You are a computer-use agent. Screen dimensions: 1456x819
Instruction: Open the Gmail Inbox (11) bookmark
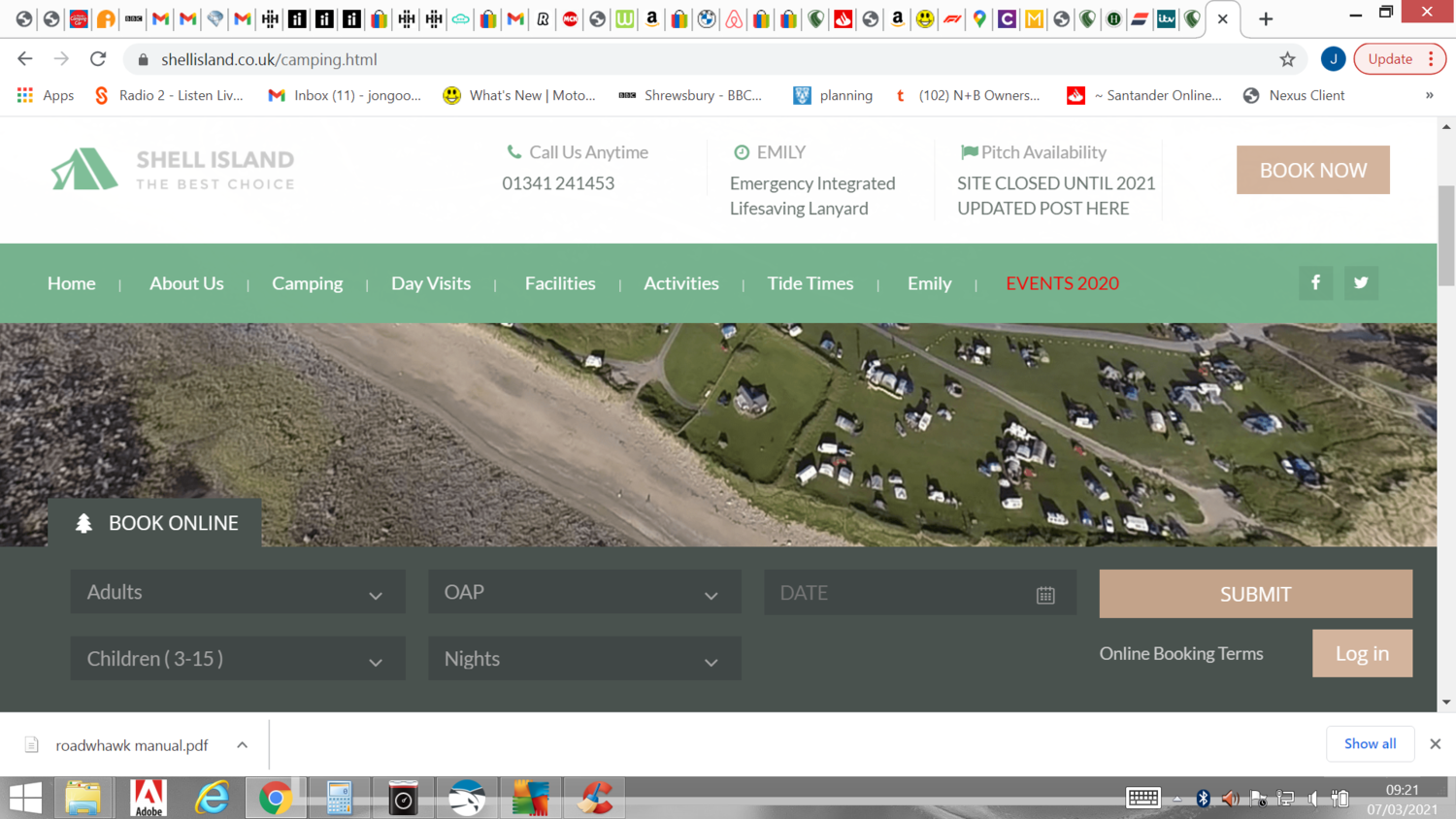point(345,95)
